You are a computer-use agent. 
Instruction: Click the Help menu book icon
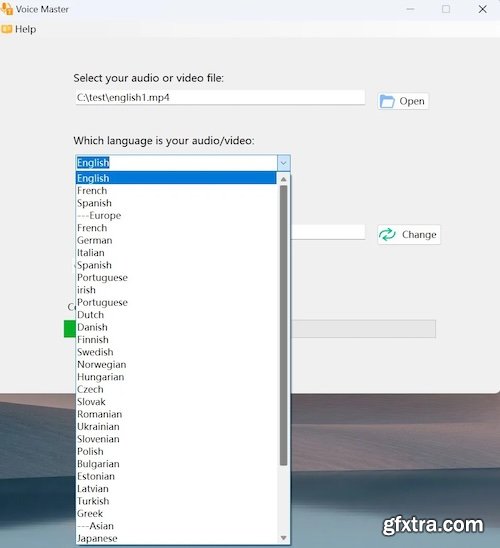pos(7,29)
